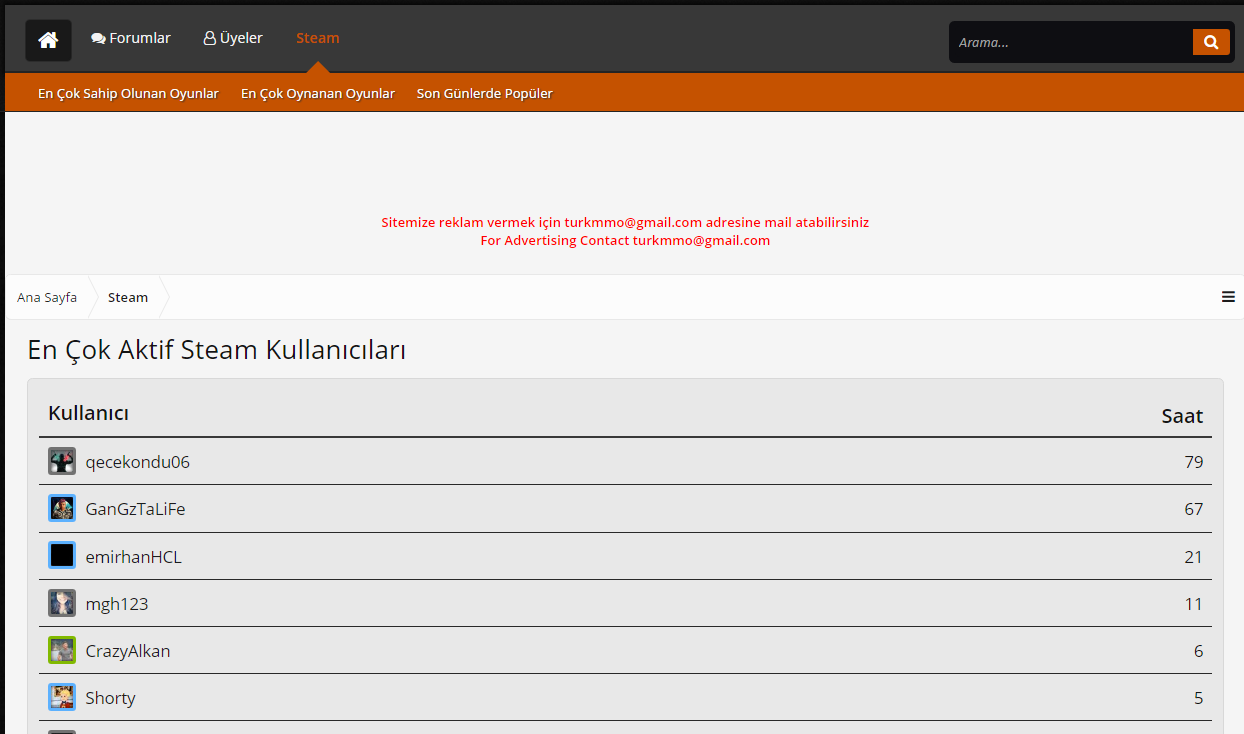This screenshot has height=734, width=1244.
Task: Click qecekondu06's avatar image
Action: tap(62, 461)
